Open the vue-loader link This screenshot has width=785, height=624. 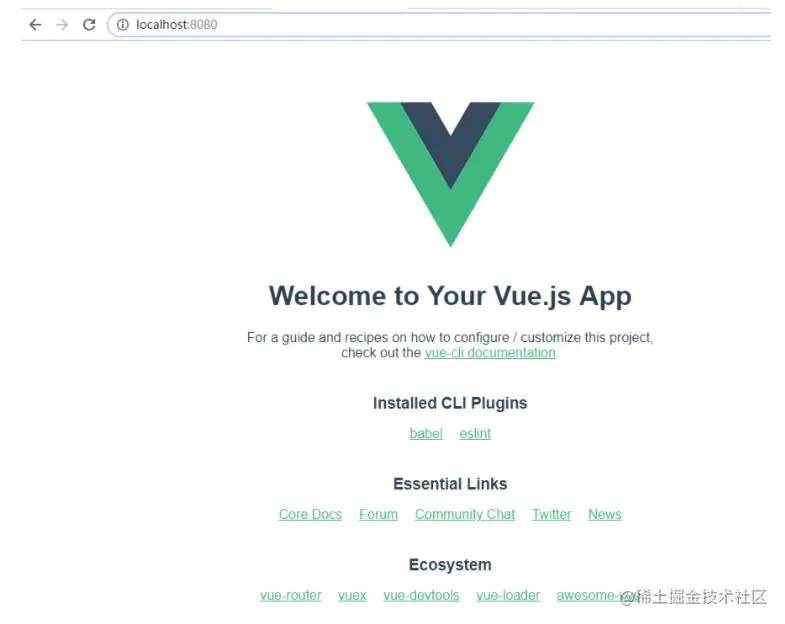[508, 595]
